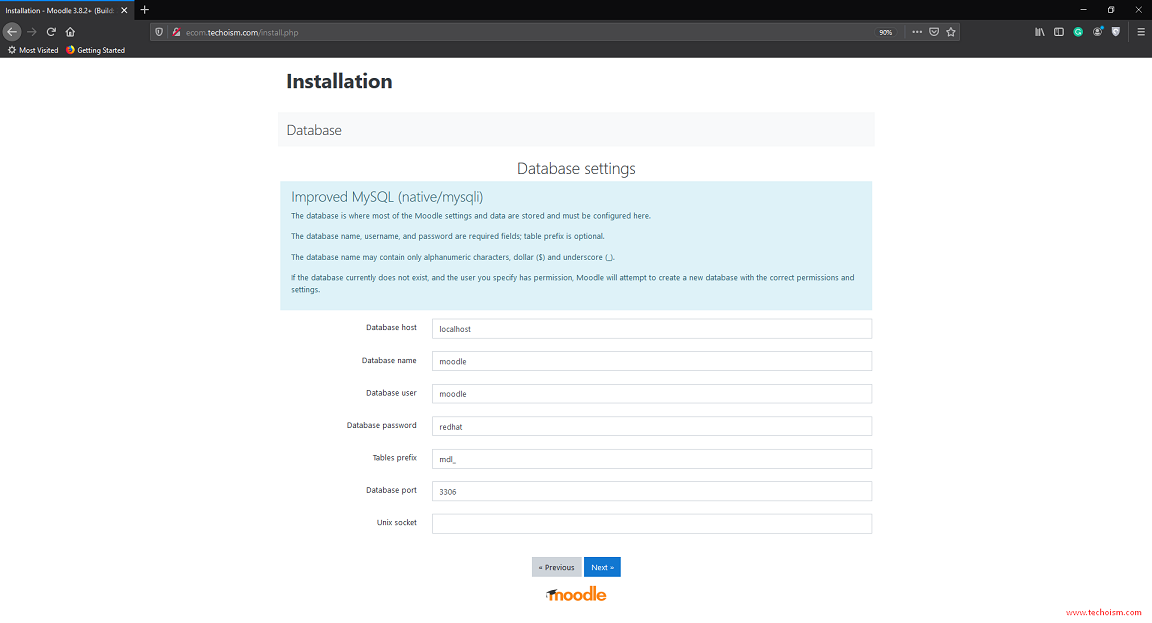The height and width of the screenshot is (623, 1152).
Task: Open the page actions three-dot menu
Action: coord(917,32)
